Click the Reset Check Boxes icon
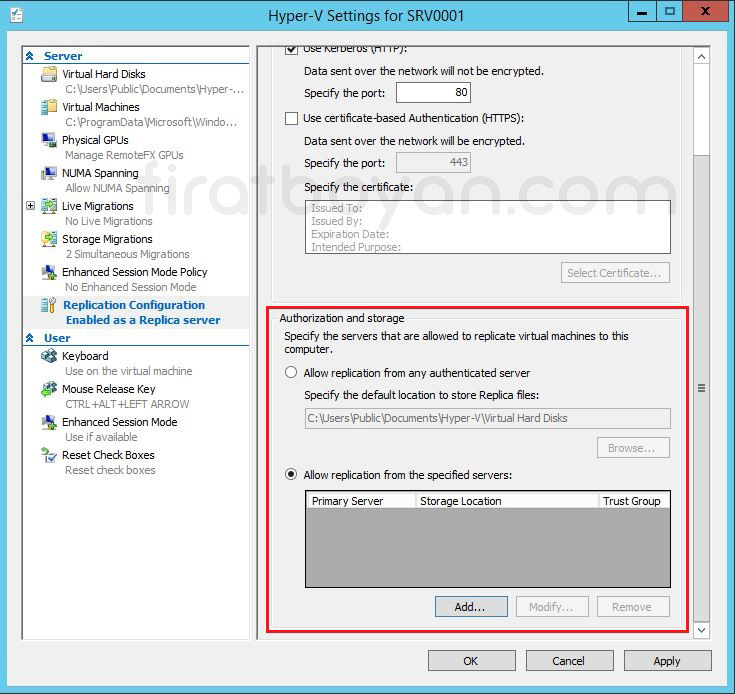The width and height of the screenshot is (735, 694). pos(49,455)
